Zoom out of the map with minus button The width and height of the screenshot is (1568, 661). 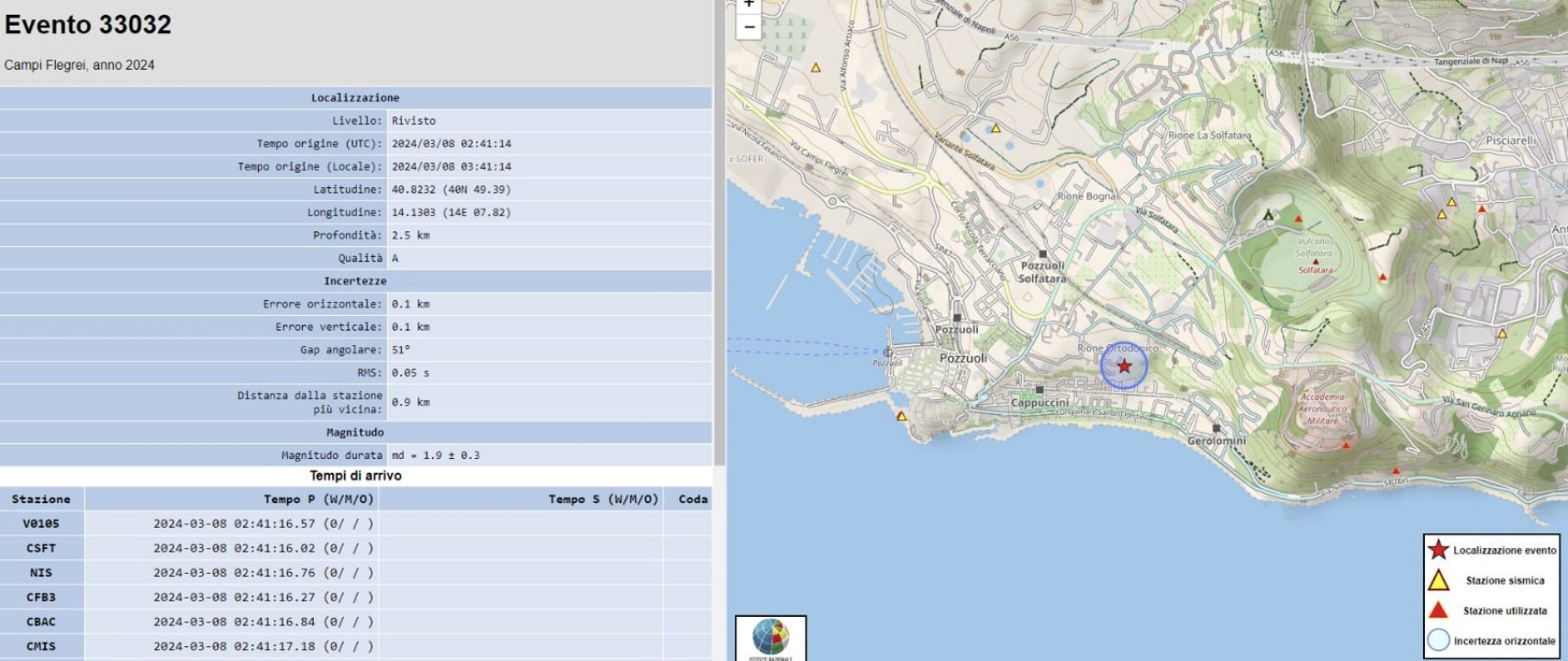[750, 28]
